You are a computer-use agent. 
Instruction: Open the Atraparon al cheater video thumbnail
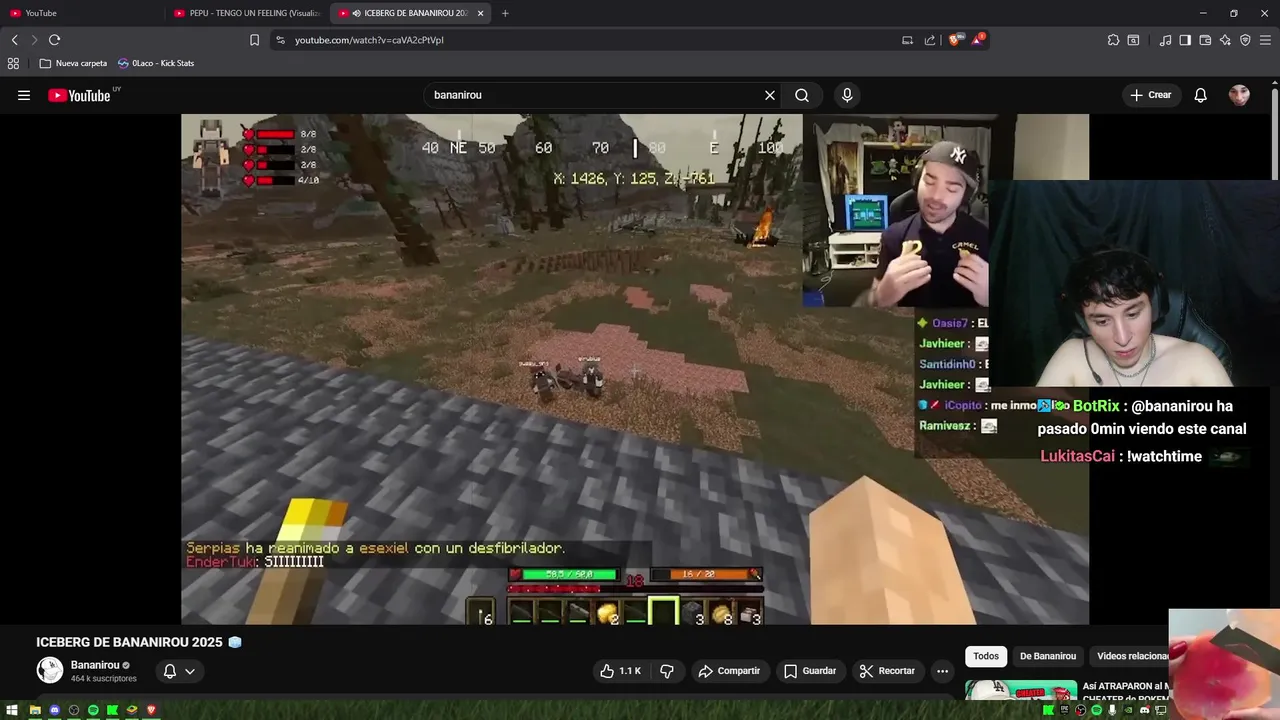point(1021,691)
